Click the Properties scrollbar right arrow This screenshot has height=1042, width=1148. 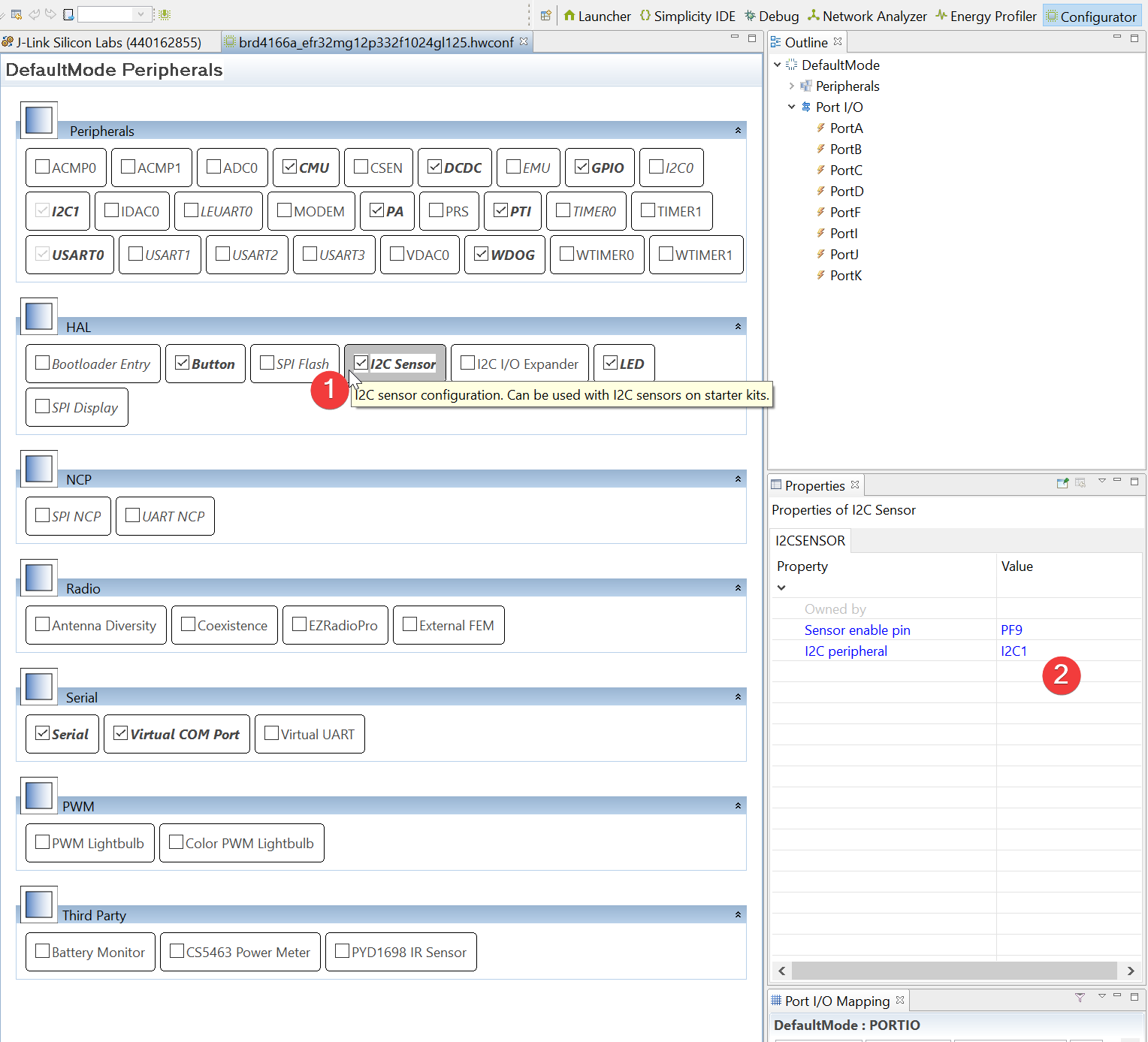tap(1131, 971)
